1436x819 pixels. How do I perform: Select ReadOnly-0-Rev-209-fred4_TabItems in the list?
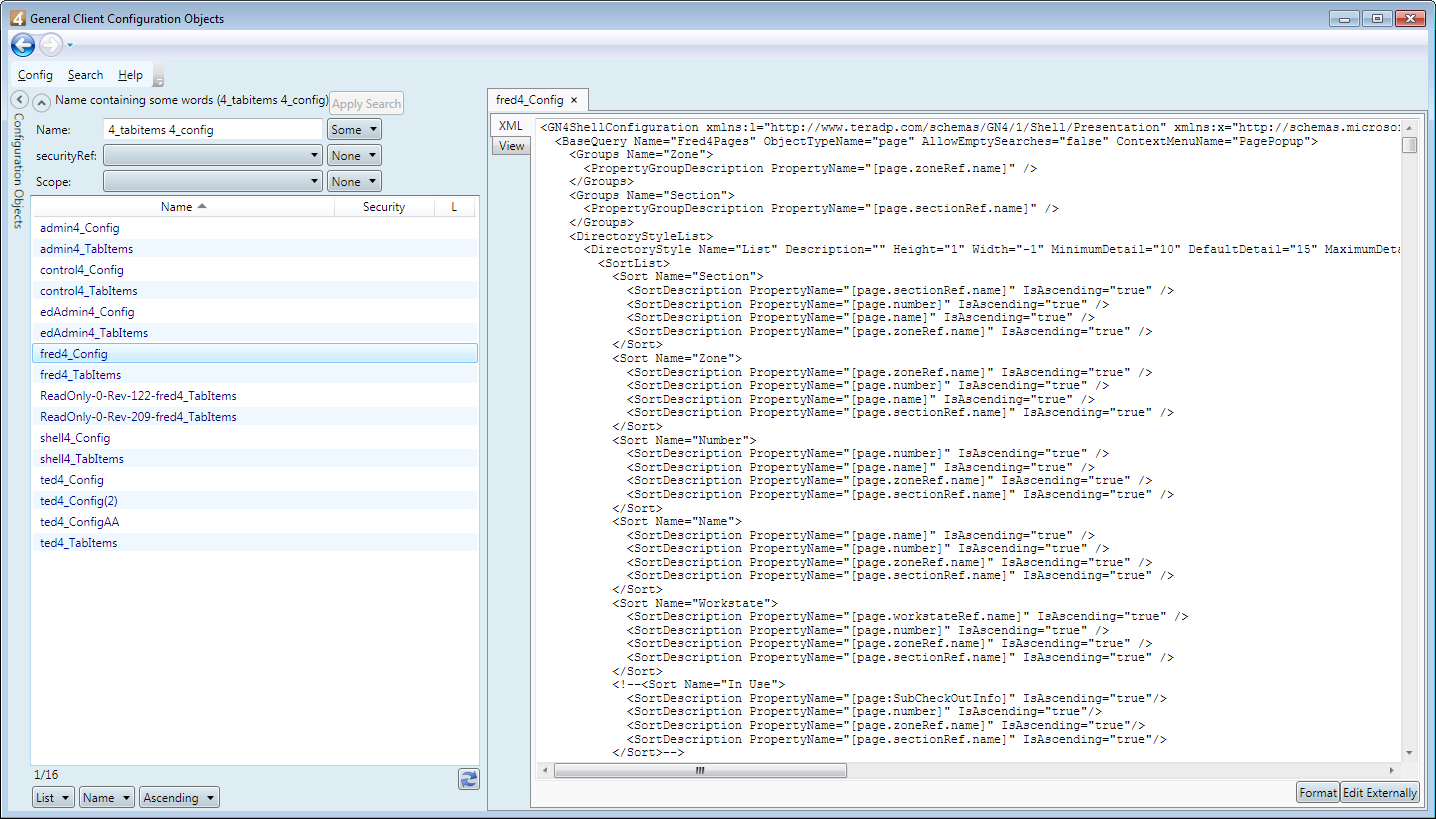(255, 417)
